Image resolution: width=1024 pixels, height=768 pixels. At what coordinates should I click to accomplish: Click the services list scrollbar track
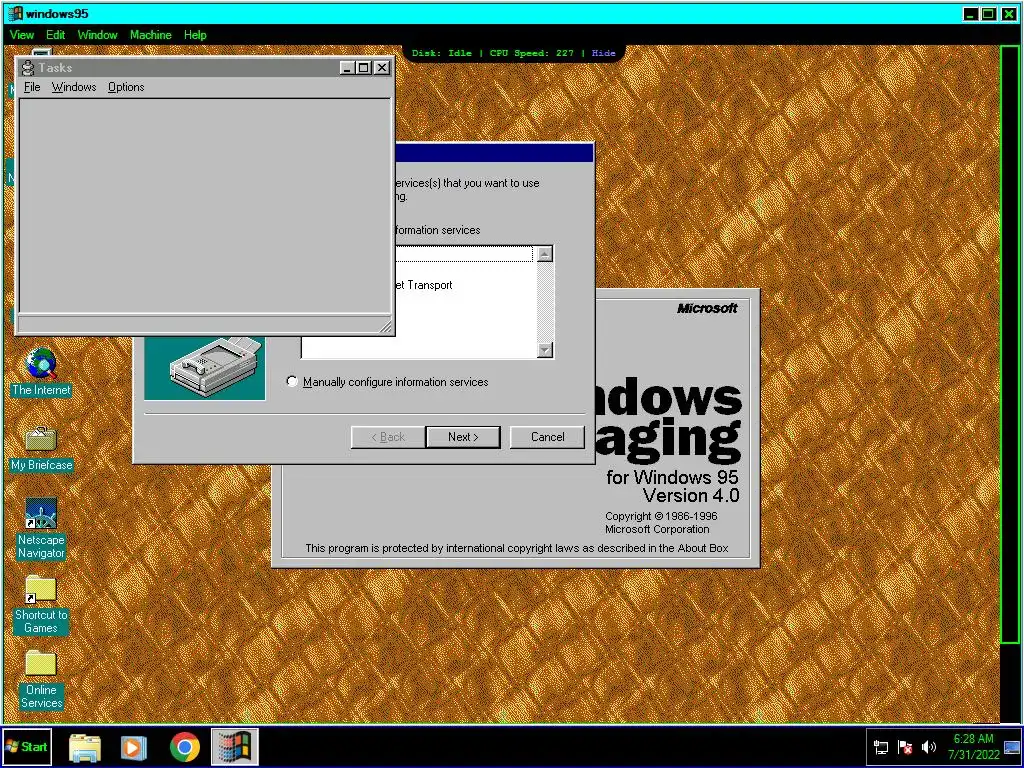[545, 302]
